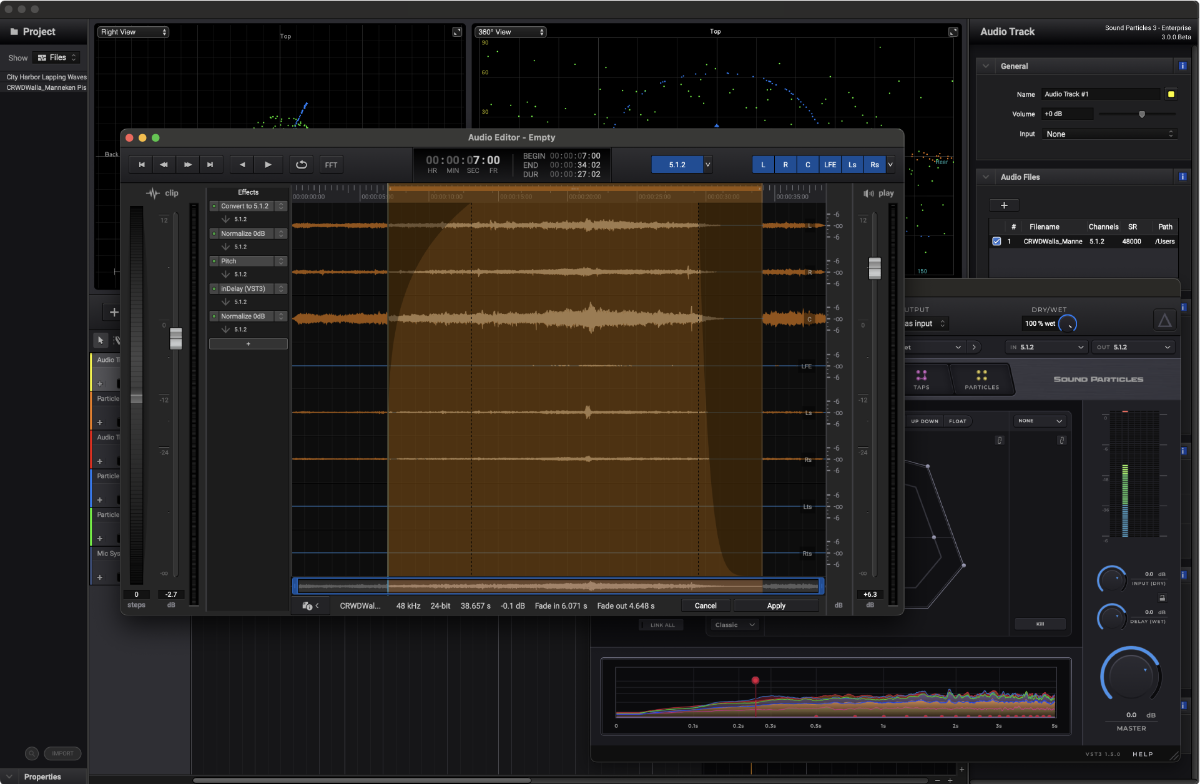Screen dimensions: 1200x784
Task: Switch to the PARTICLES tab
Action: tap(981, 379)
